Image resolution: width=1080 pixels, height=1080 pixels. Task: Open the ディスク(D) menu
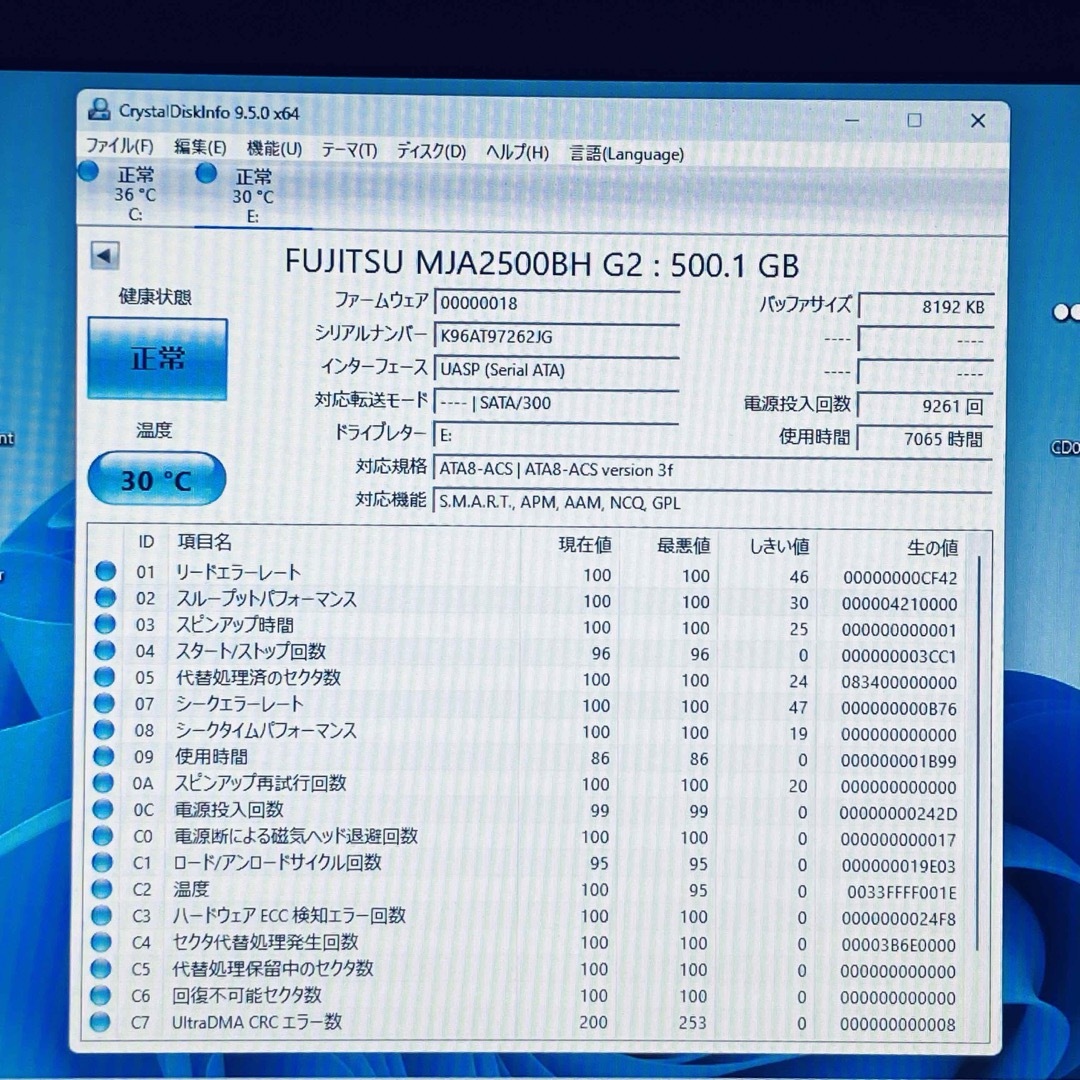[431, 151]
